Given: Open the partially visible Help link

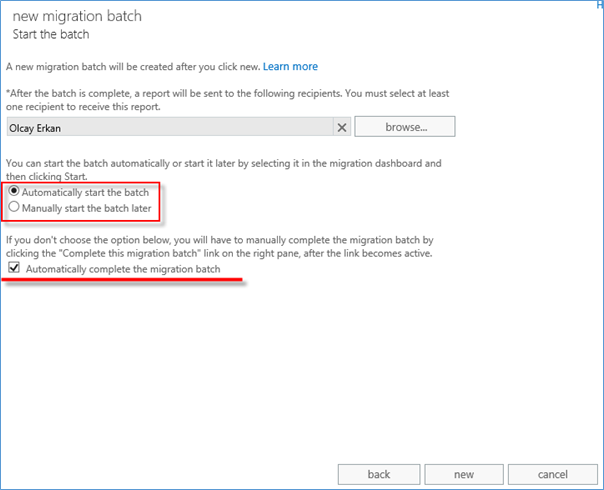Looking at the screenshot, I should (x=600, y=5).
